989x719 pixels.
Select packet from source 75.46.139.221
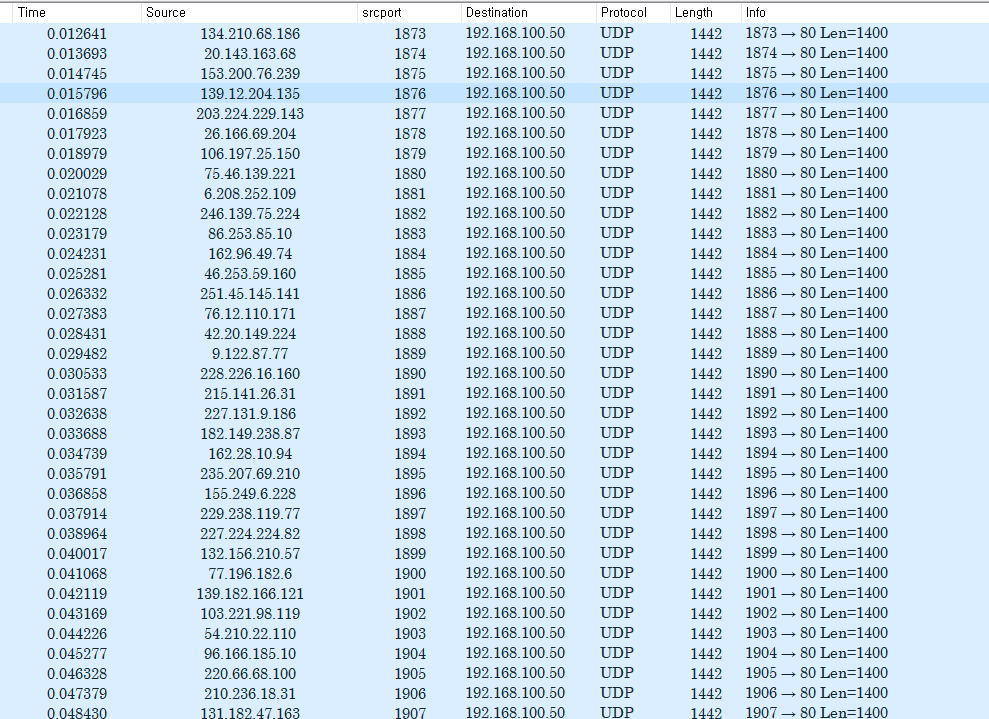(494, 173)
